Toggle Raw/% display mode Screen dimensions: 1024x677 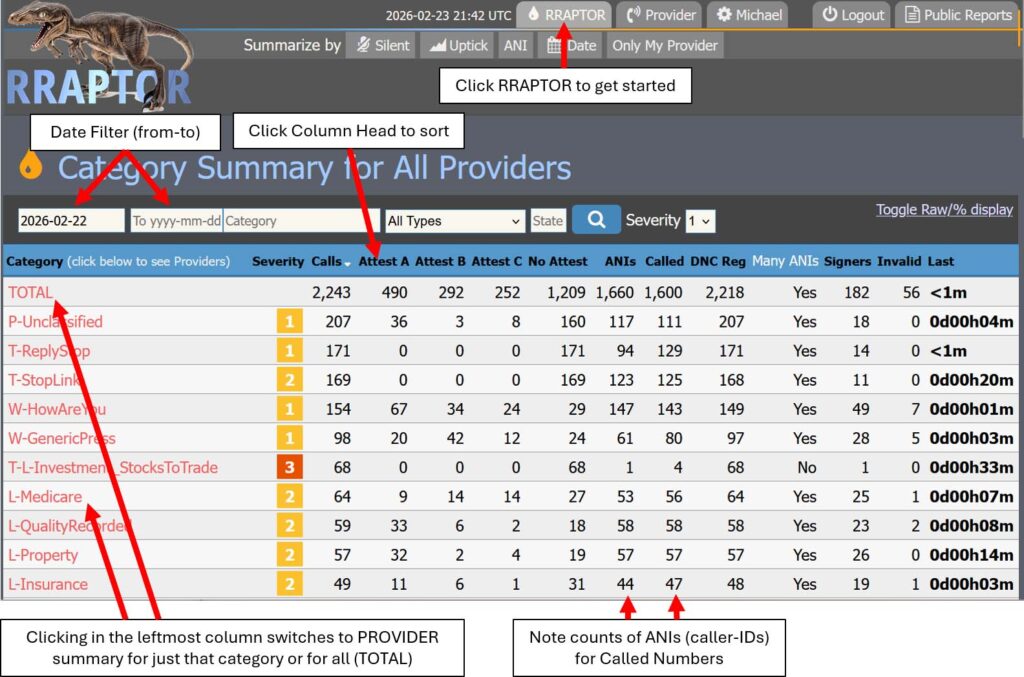click(944, 210)
